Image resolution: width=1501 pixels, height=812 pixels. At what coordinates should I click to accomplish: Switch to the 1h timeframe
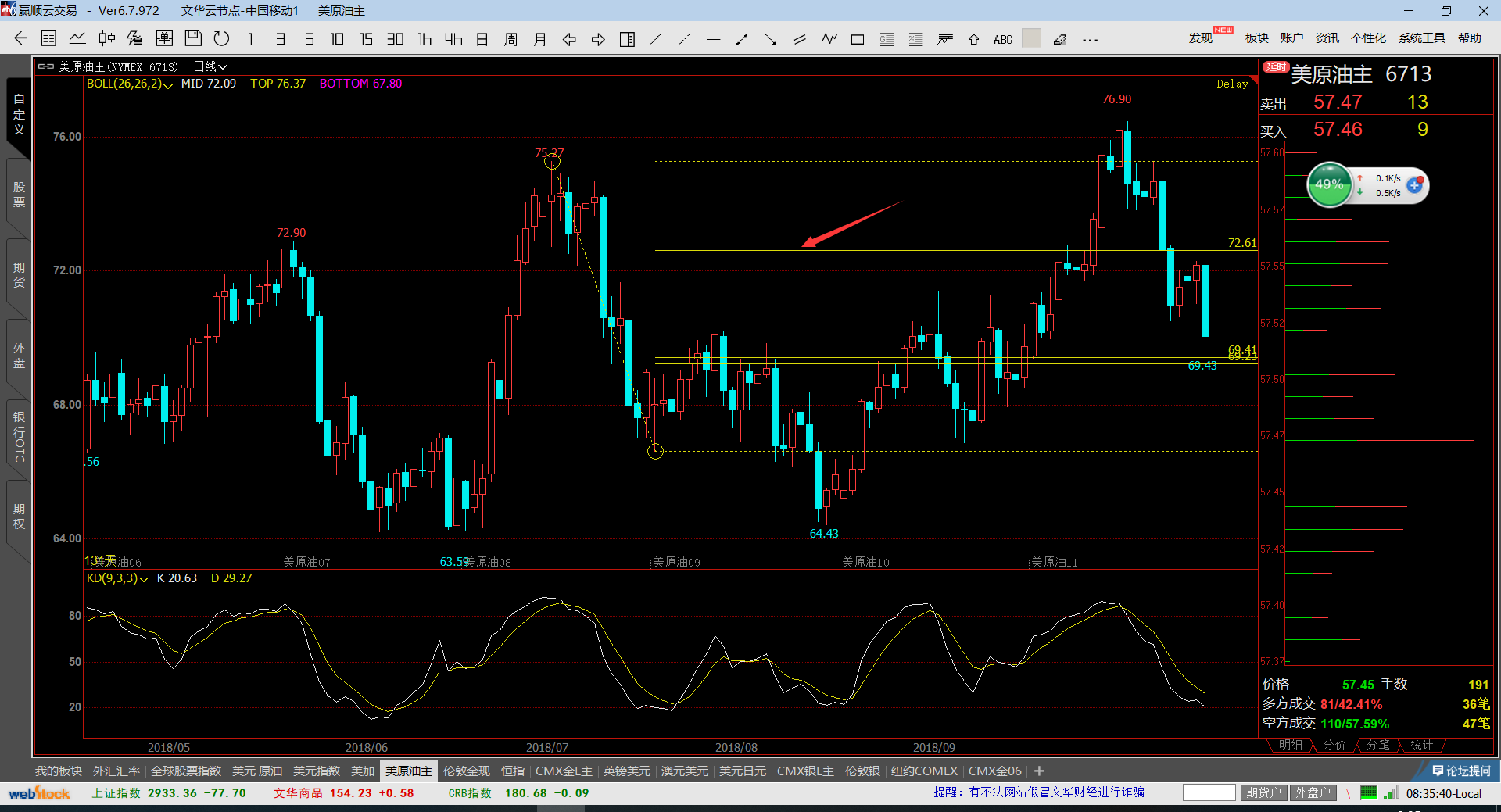point(425,39)
